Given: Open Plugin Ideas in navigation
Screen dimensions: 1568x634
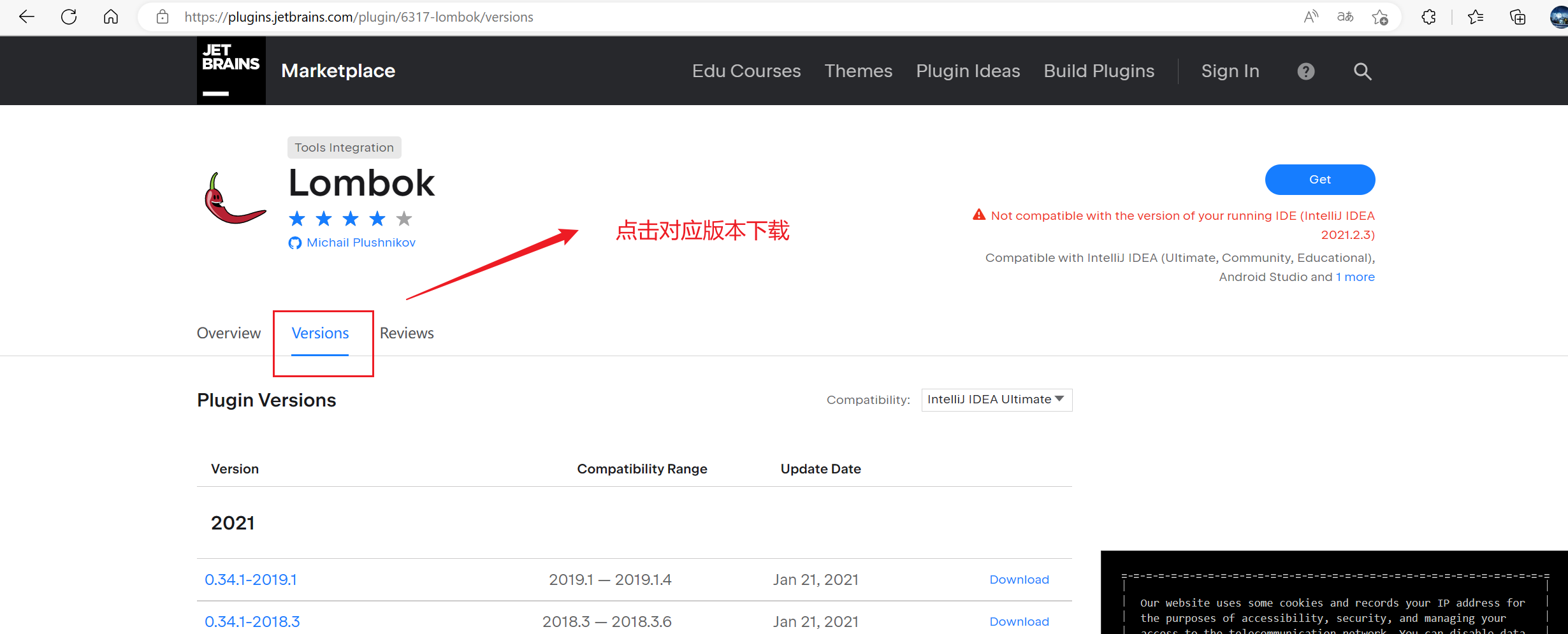Looking at the screenshot, I should pyautogui.click(x=968, y=71).
